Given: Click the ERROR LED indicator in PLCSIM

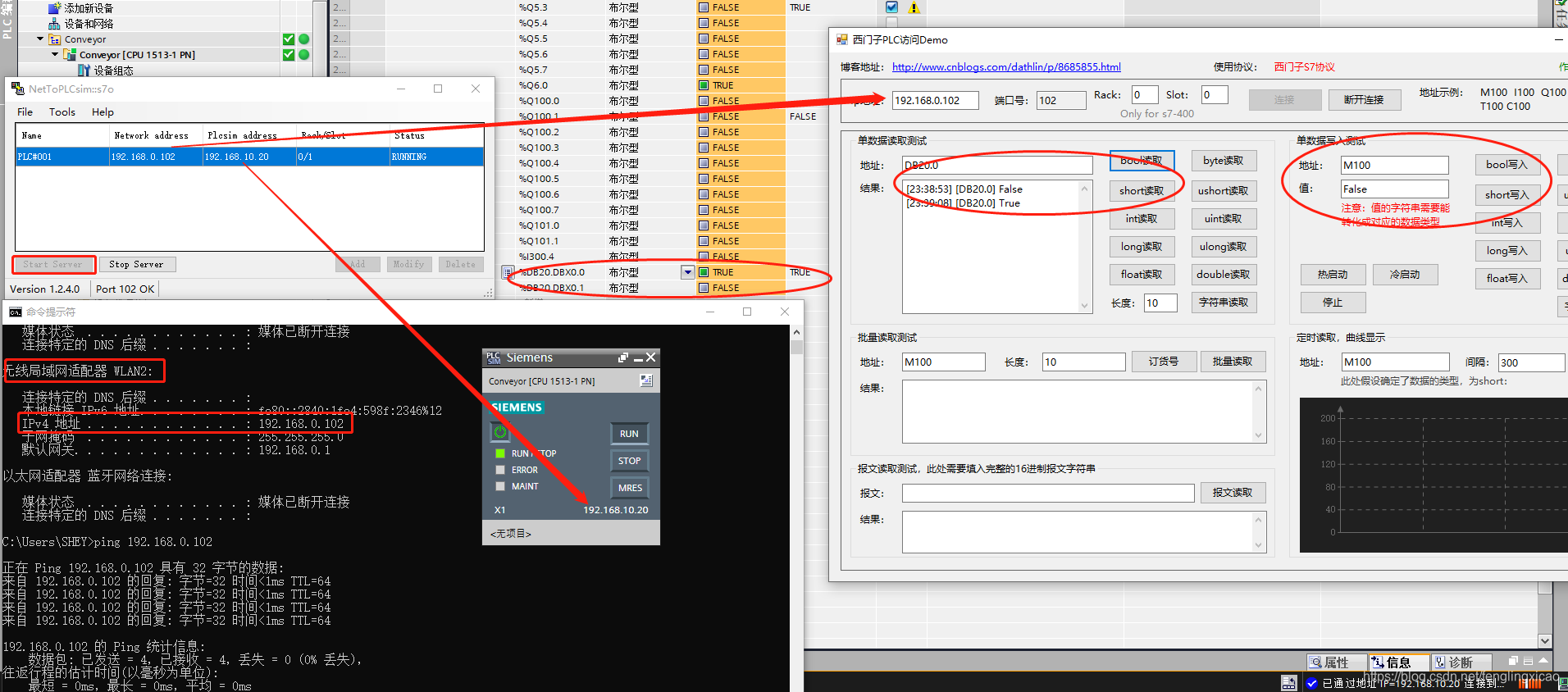Looking at the screenshot, I should coord(500,470).
